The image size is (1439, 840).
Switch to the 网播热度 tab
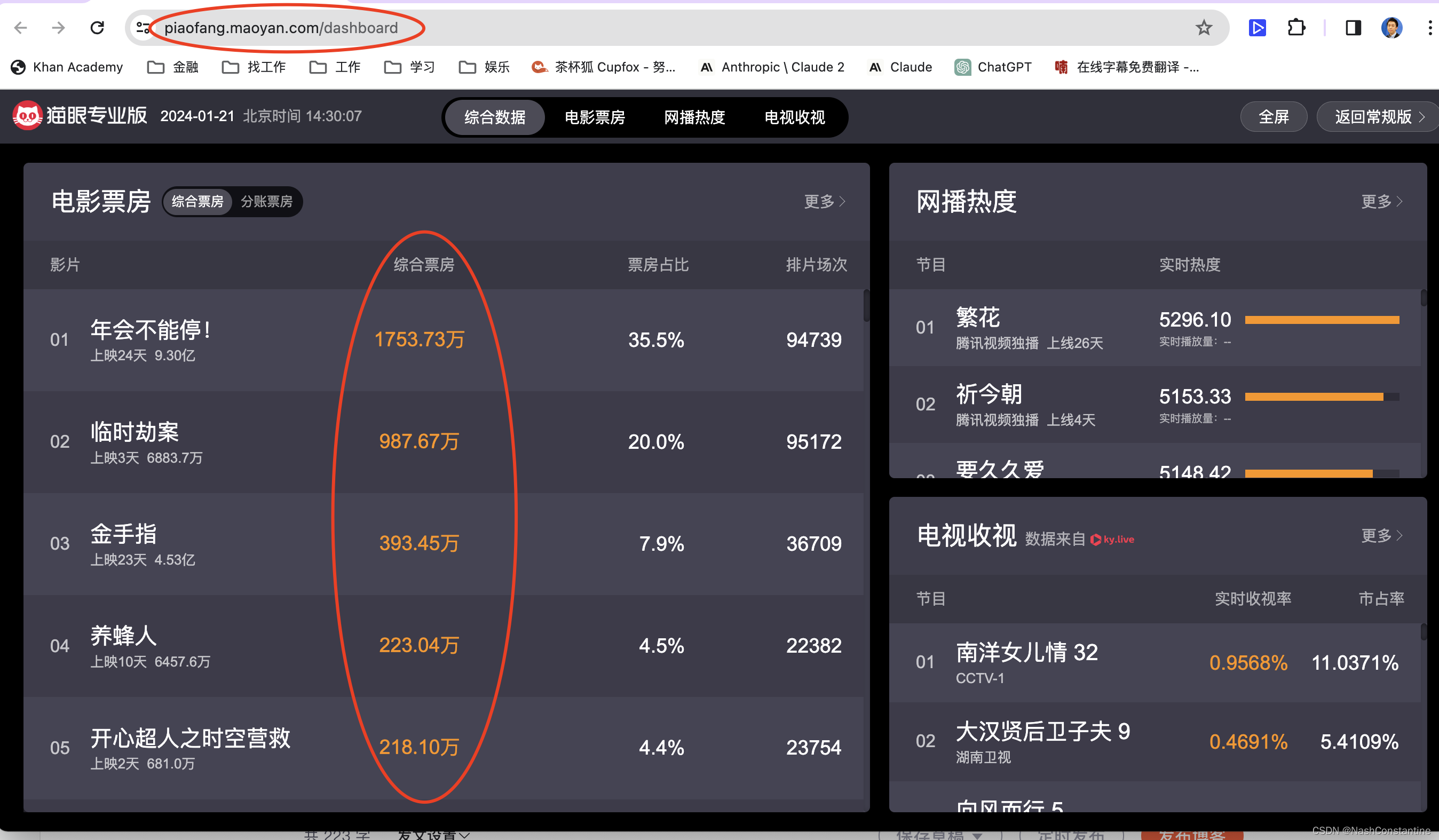[694, 117]
